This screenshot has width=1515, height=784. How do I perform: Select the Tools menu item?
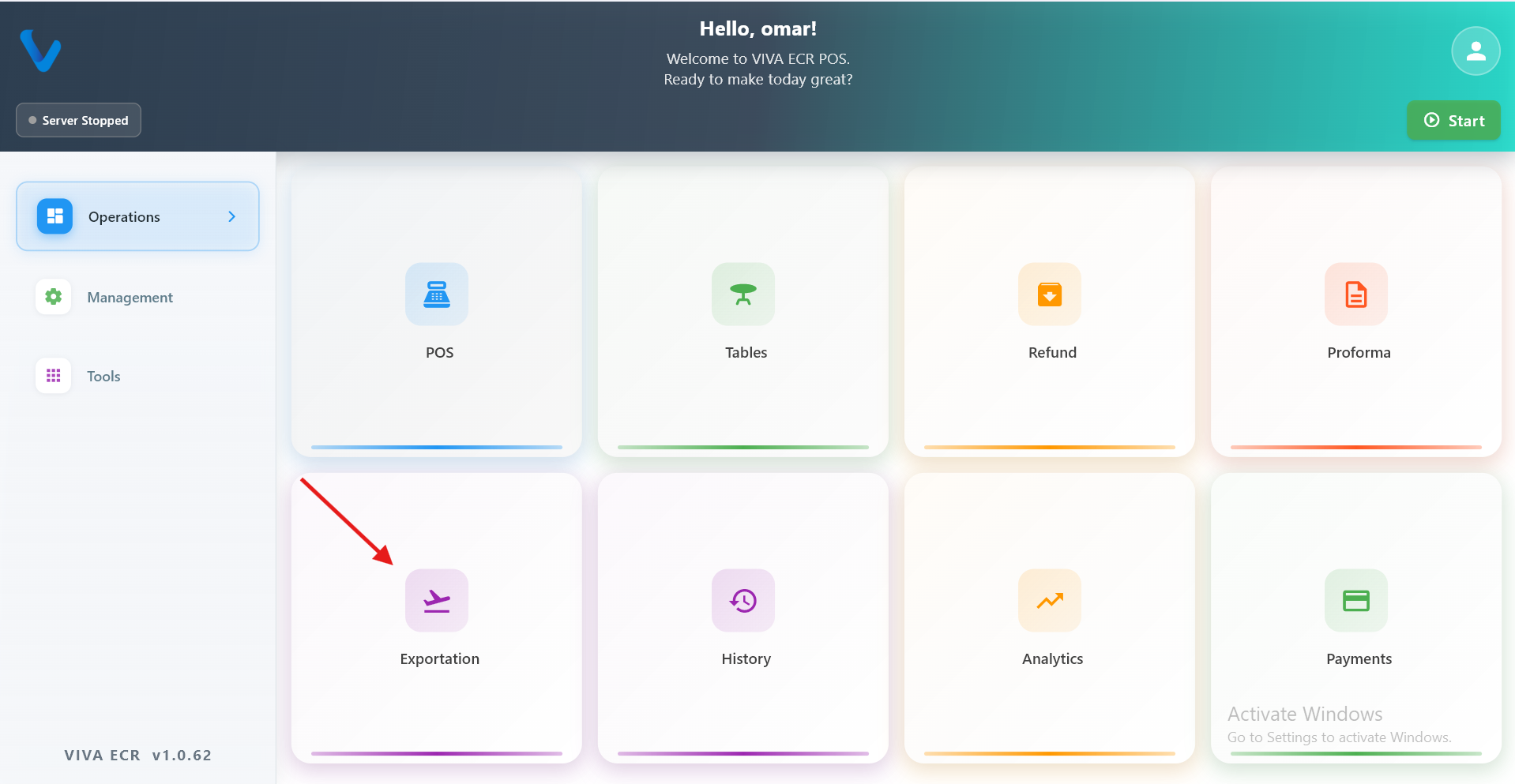137,376
